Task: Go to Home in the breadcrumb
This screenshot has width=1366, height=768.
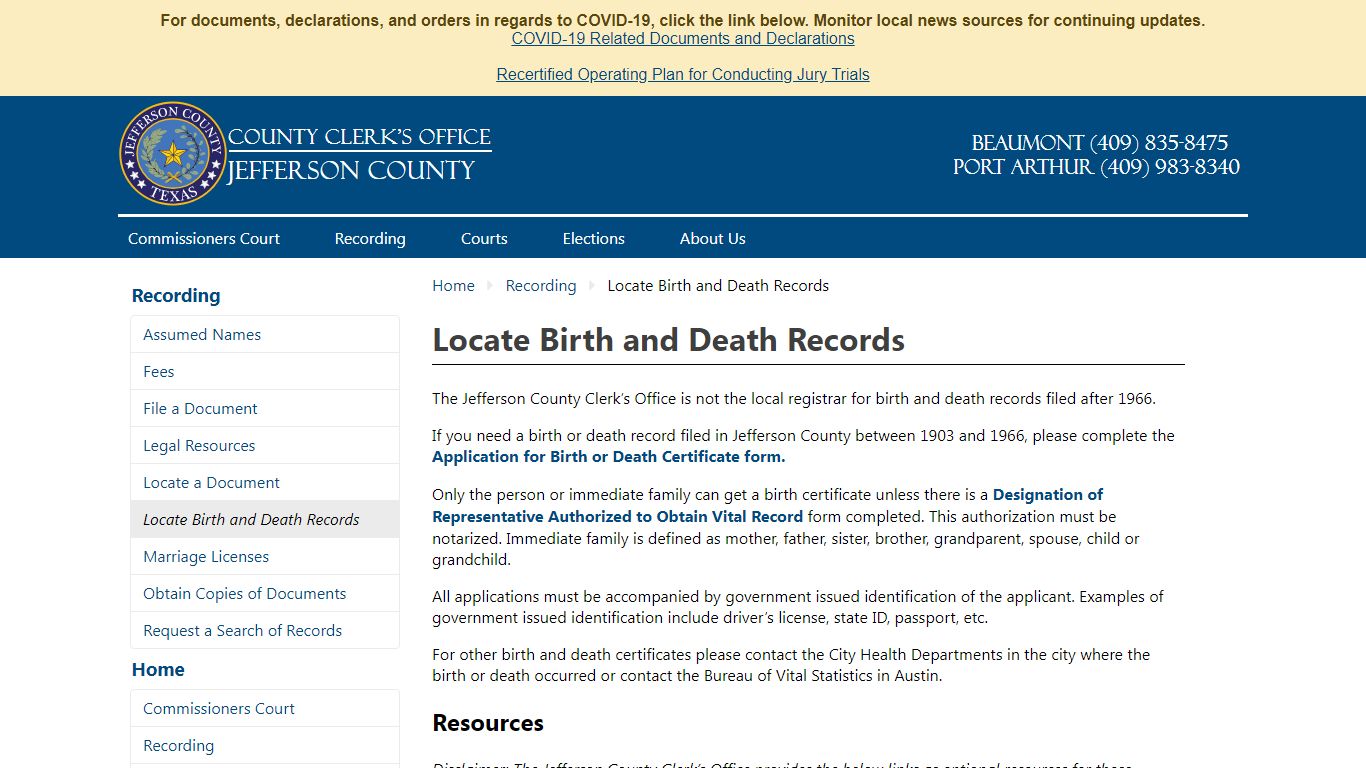Action: pos(453,285)
